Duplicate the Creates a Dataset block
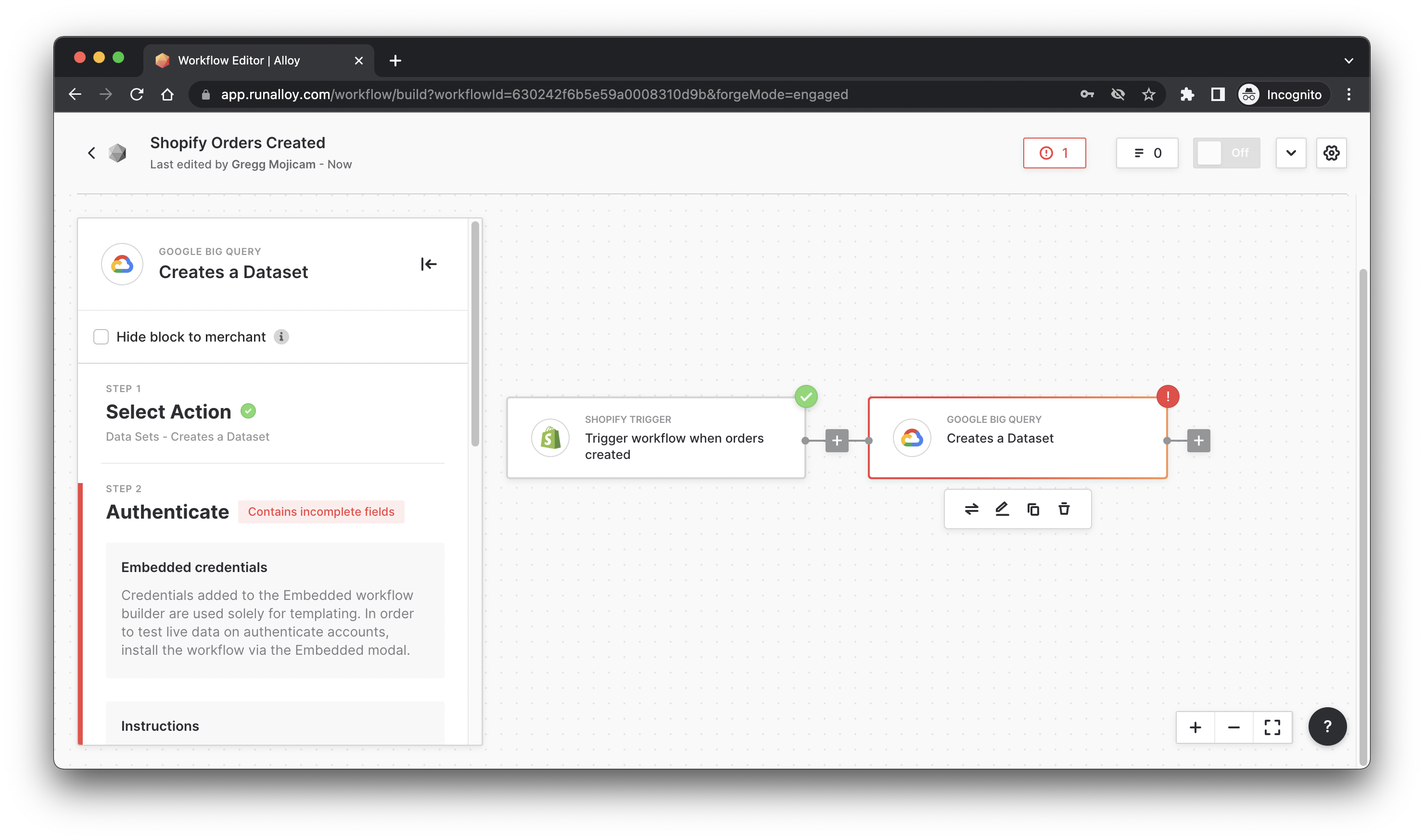This screenshot has height=840, width=1424. (x=1033, y=509)
